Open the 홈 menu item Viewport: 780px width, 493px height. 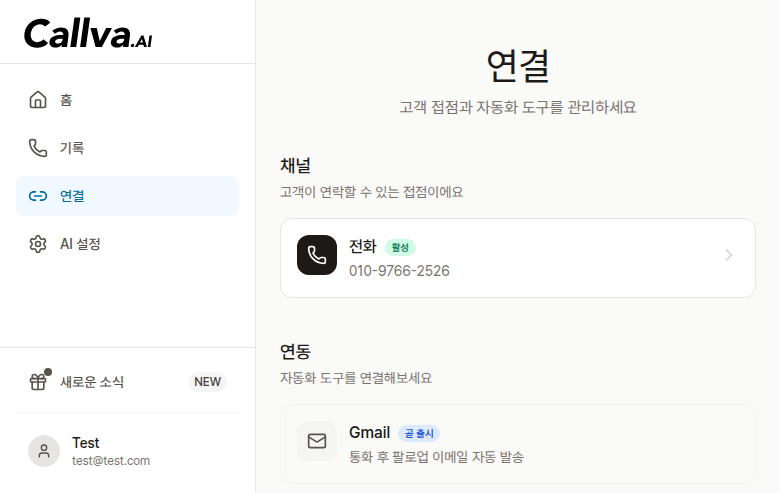pos(66,100)
